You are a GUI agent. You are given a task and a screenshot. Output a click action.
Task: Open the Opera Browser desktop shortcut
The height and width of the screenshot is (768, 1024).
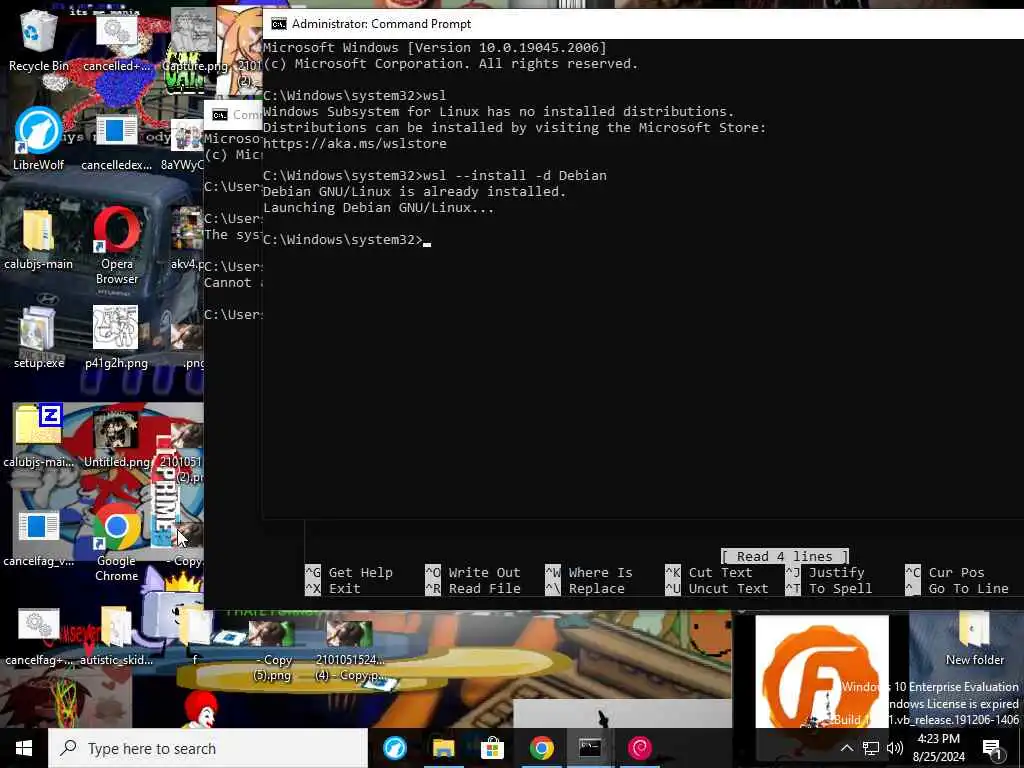tap(116, 246)
